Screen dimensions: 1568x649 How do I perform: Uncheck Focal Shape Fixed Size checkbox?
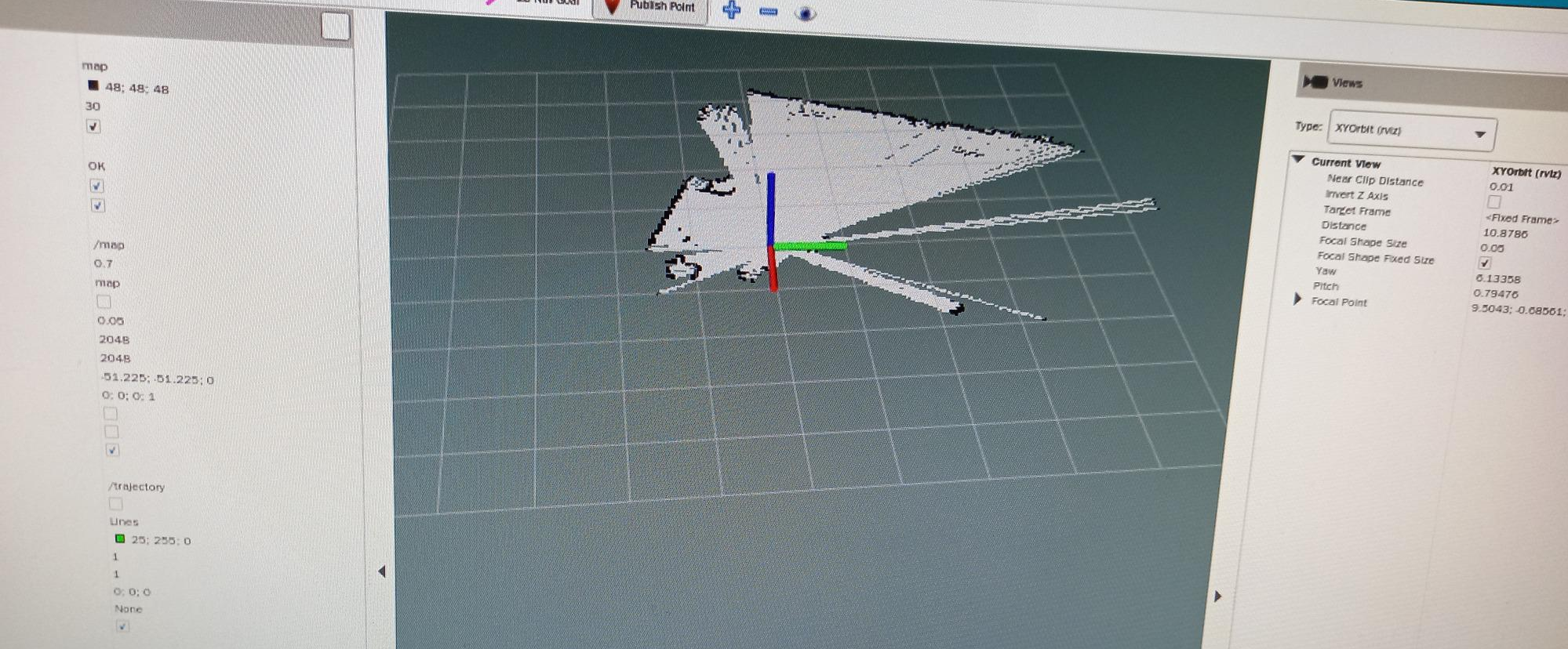[x=1484, y=263]
